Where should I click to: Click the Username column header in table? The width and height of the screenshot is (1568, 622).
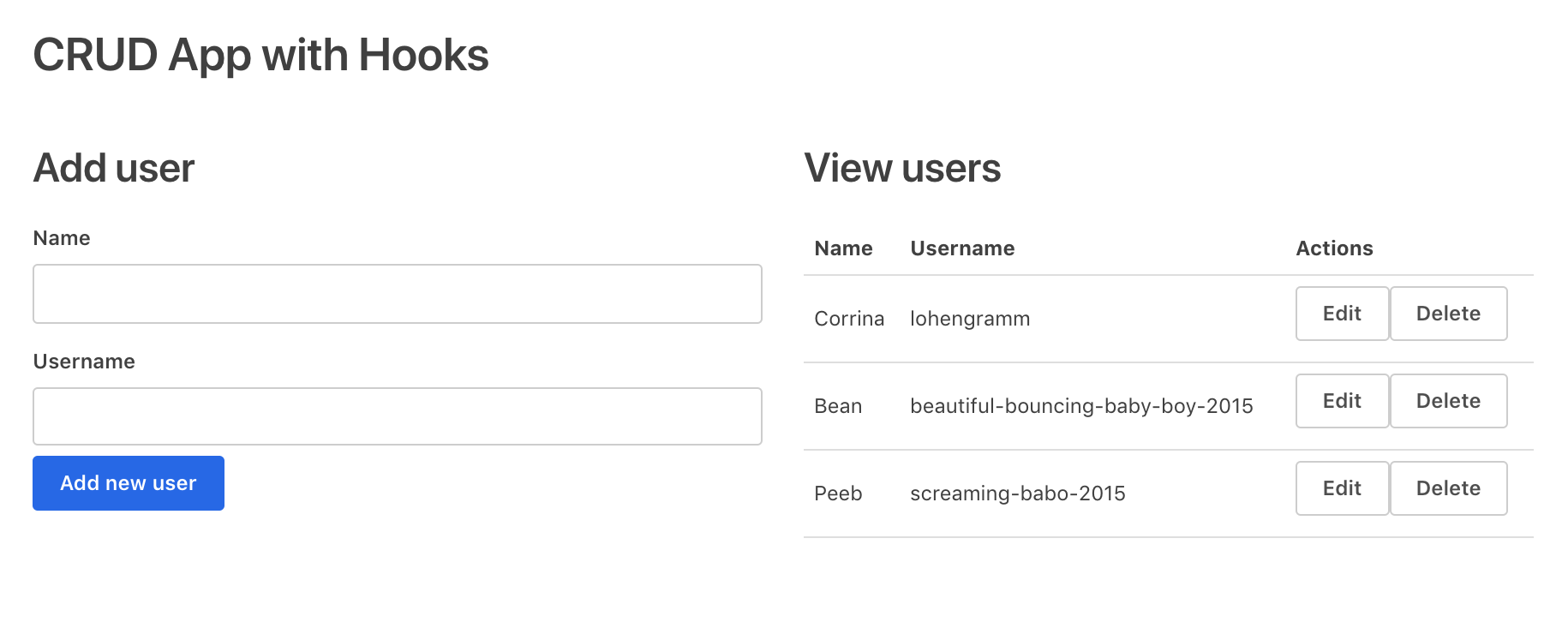click(x=961, y=248)
